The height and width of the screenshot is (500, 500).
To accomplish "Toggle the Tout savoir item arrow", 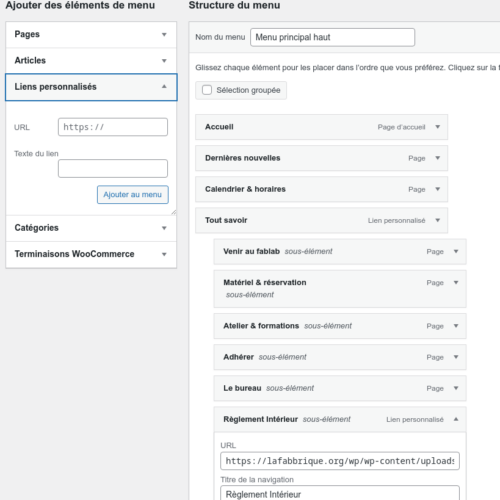I will point(438,220).
